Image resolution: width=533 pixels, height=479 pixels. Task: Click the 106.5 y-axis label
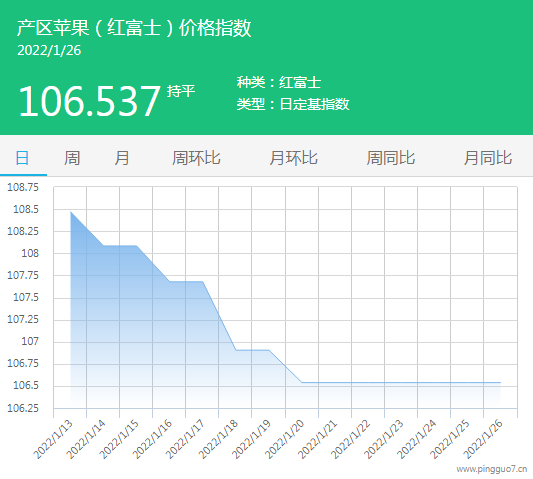click(x=26, y=386)
